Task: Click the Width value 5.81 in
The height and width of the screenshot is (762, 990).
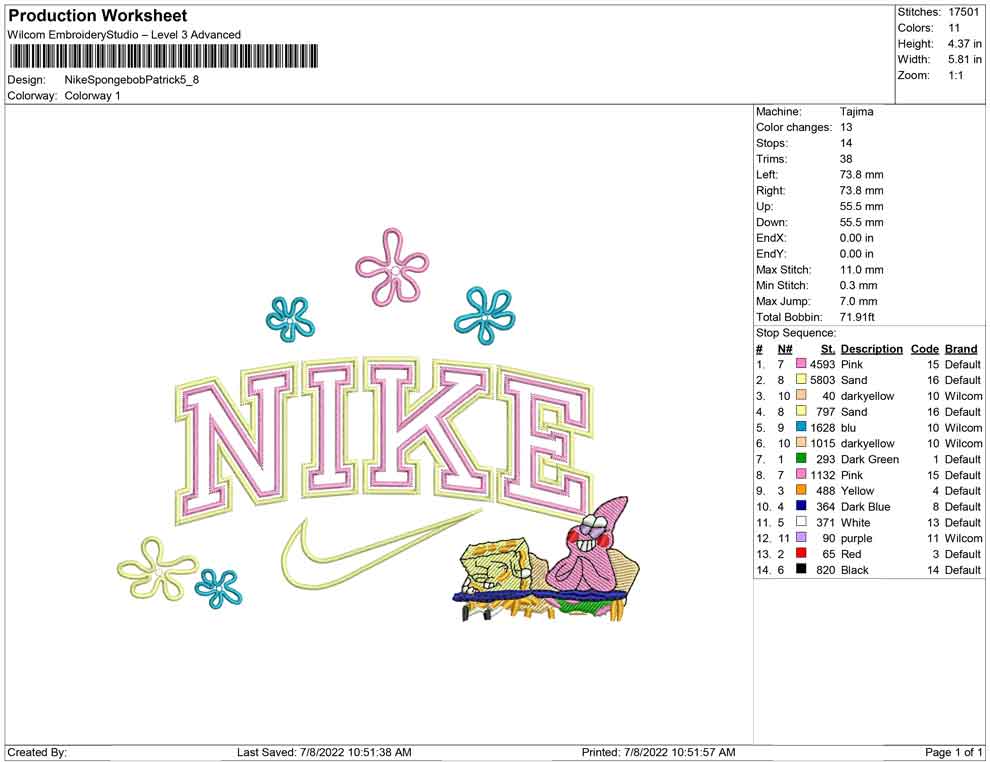Action: [965, 59]
